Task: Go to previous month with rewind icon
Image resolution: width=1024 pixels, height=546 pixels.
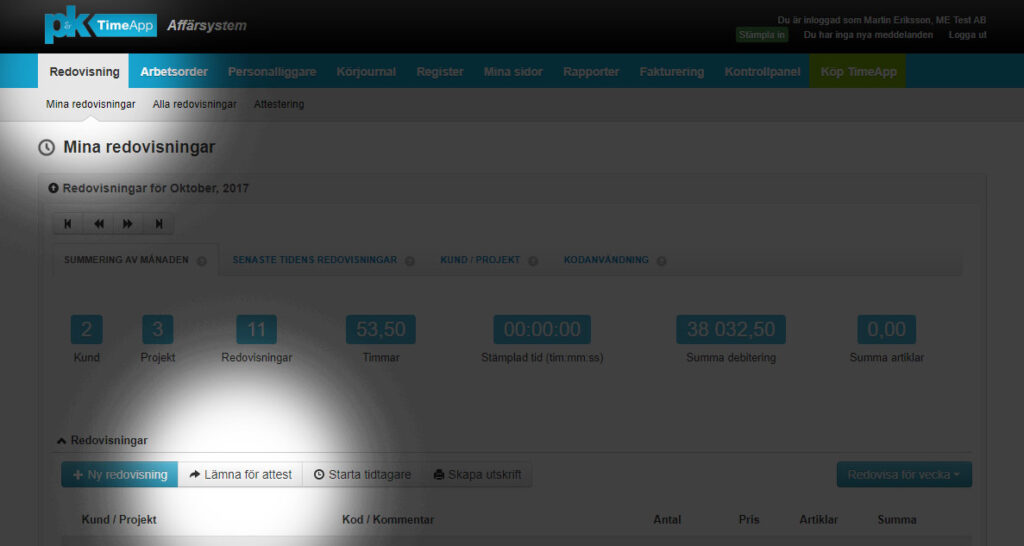Action: click(x=98, y=224)
